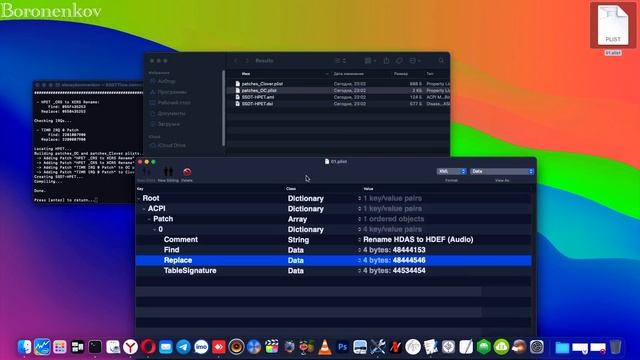Open Telegram from the Dock
The width and height of the screenshot is (640, 360).
183,347
